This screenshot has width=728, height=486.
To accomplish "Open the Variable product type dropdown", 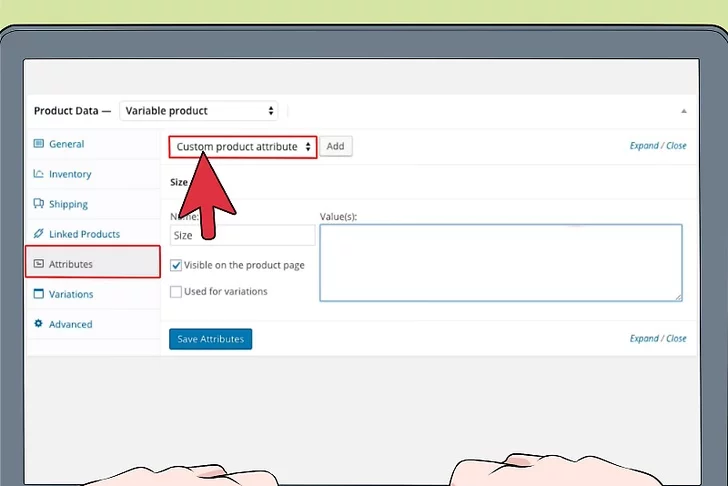I will [199, 111].
